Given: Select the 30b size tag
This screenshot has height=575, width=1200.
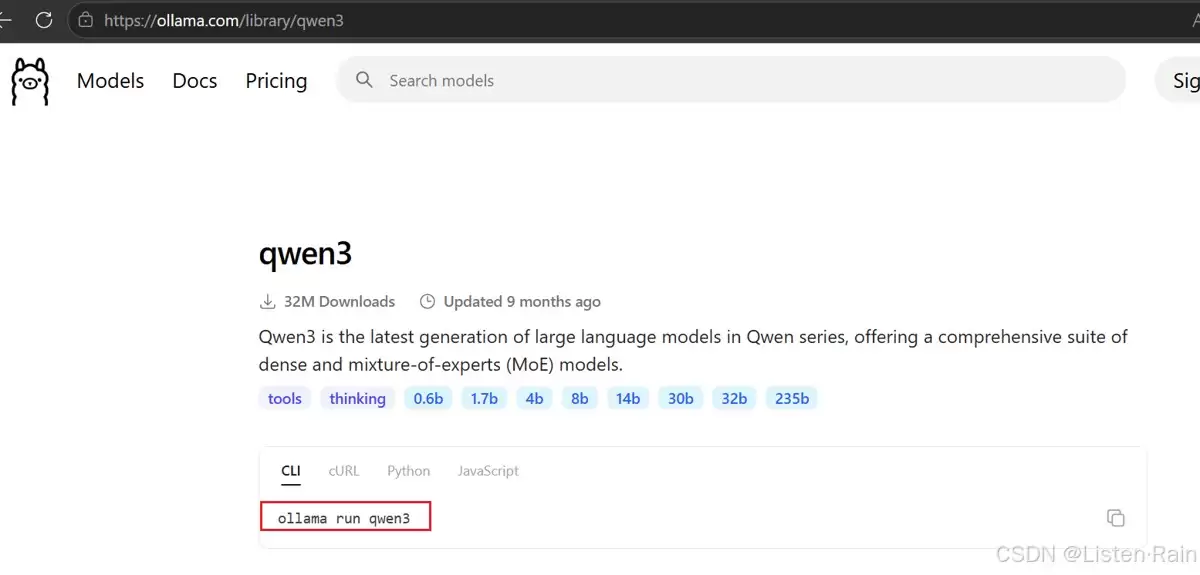Looking at the screenshot, I should click(x=681, y=398).
